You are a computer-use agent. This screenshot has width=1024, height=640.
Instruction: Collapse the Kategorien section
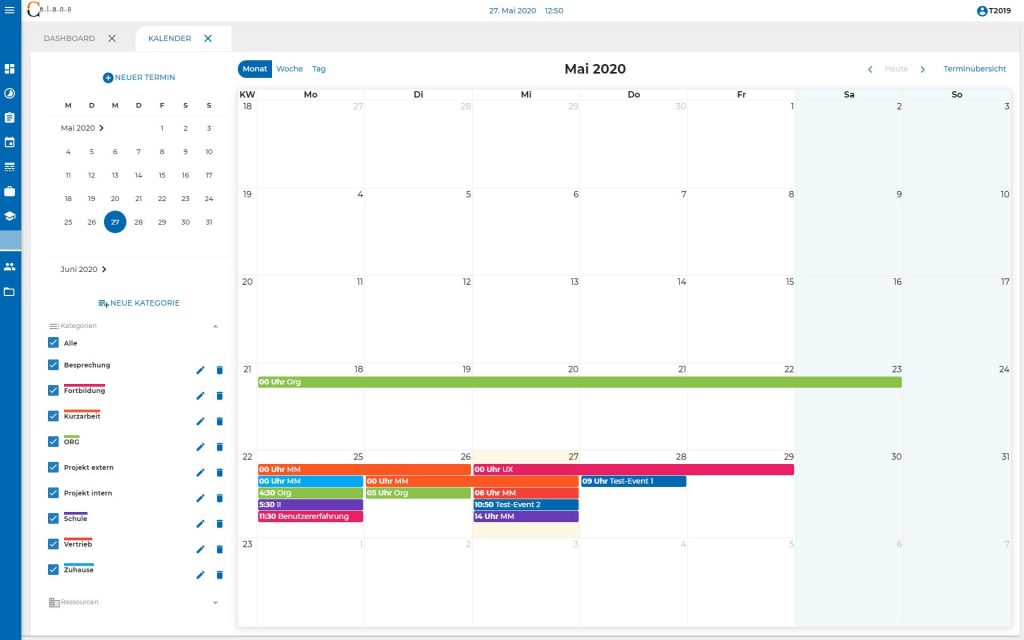(215, 326)
